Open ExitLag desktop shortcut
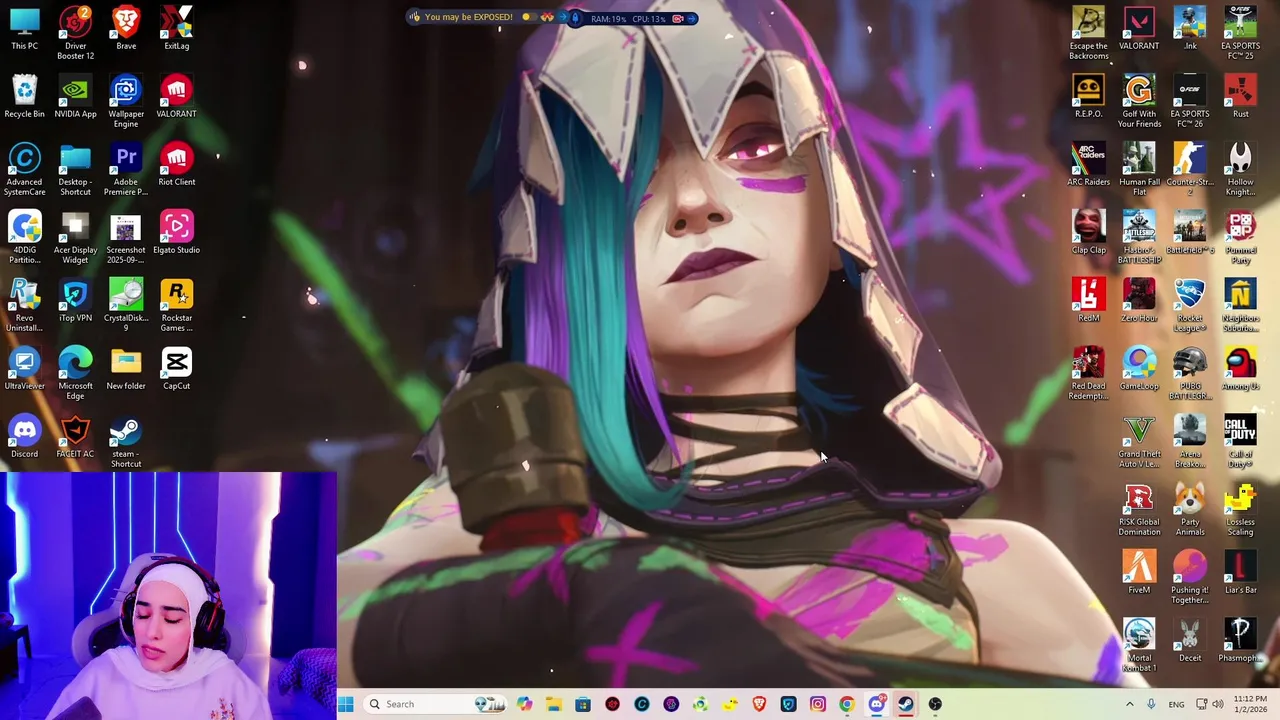This screenshot has height=720, width=1280. pos(176,28)
